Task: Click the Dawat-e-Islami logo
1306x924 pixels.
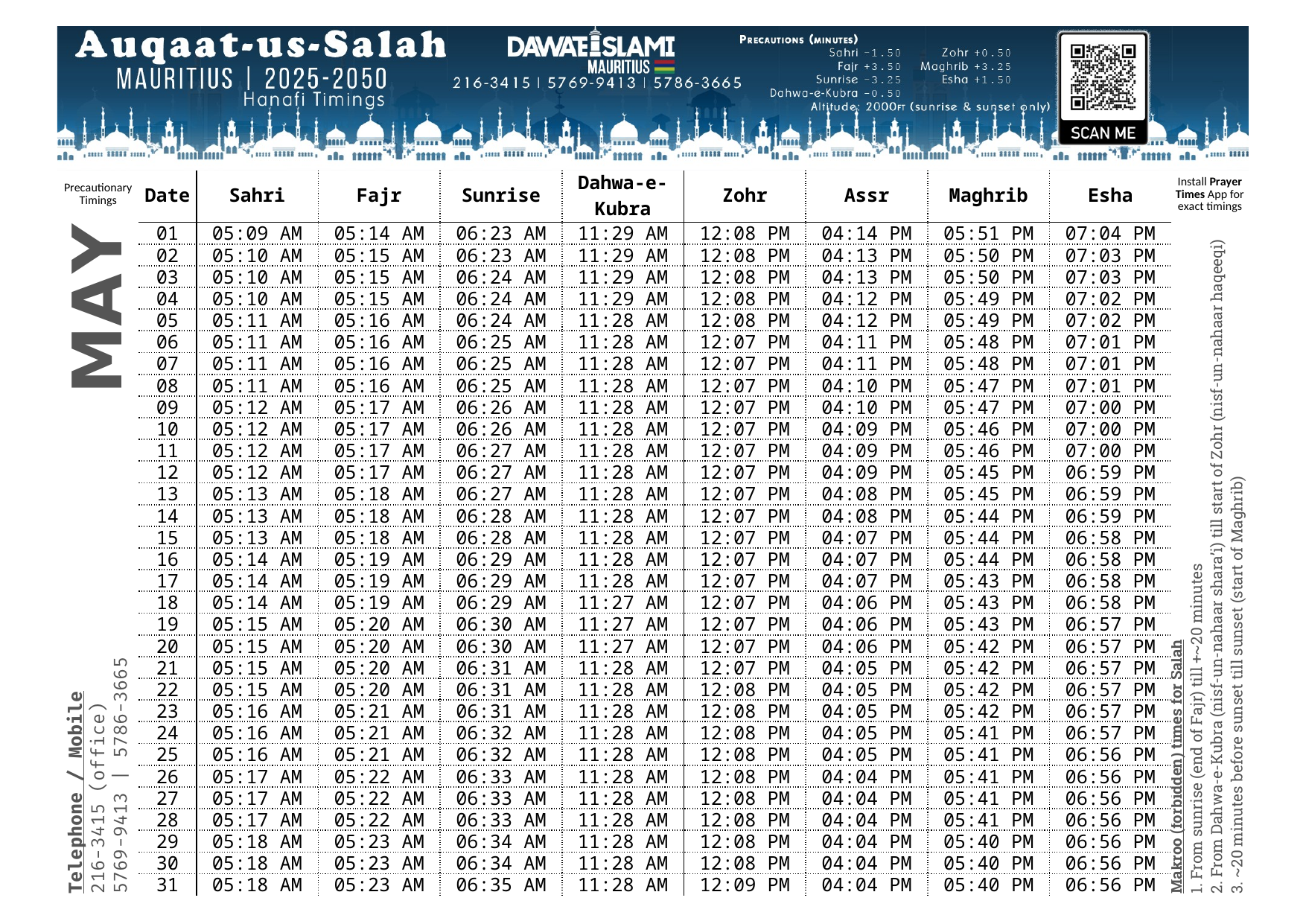Action: 590,46
